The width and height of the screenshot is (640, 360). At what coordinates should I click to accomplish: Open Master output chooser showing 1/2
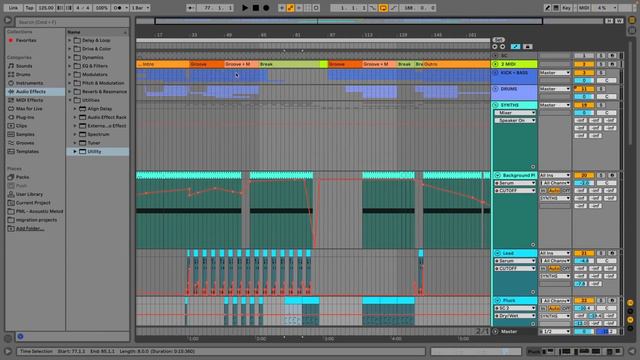coord(555,332)
